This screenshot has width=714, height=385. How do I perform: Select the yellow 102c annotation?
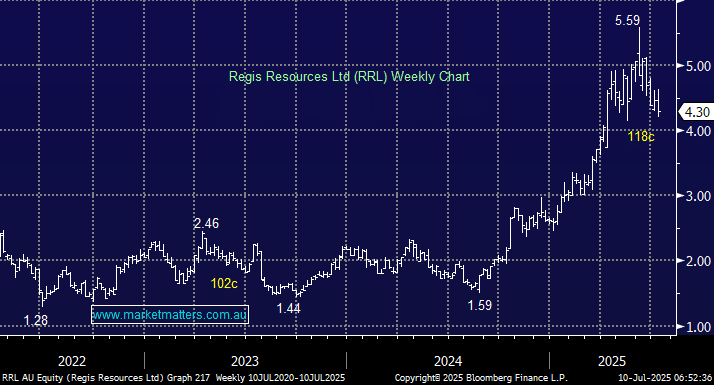(224, 283)
